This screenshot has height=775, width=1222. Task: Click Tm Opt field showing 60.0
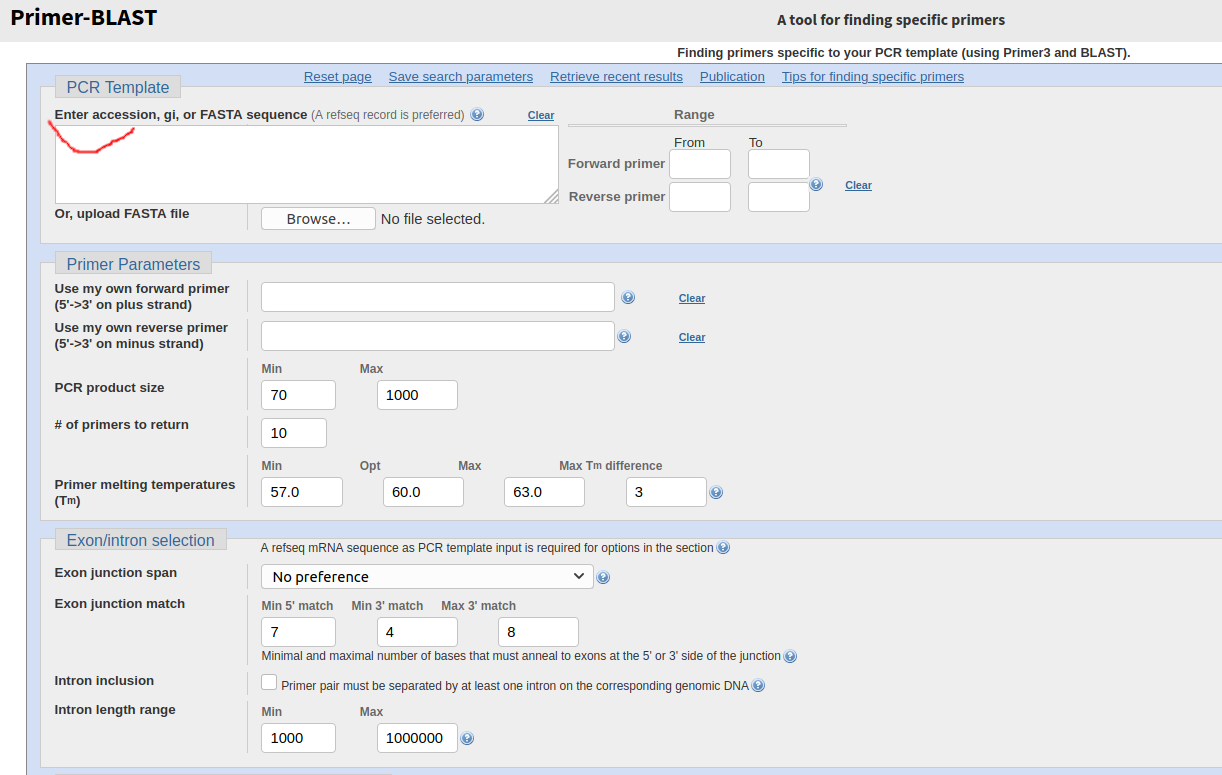click(x=423, y=492)
